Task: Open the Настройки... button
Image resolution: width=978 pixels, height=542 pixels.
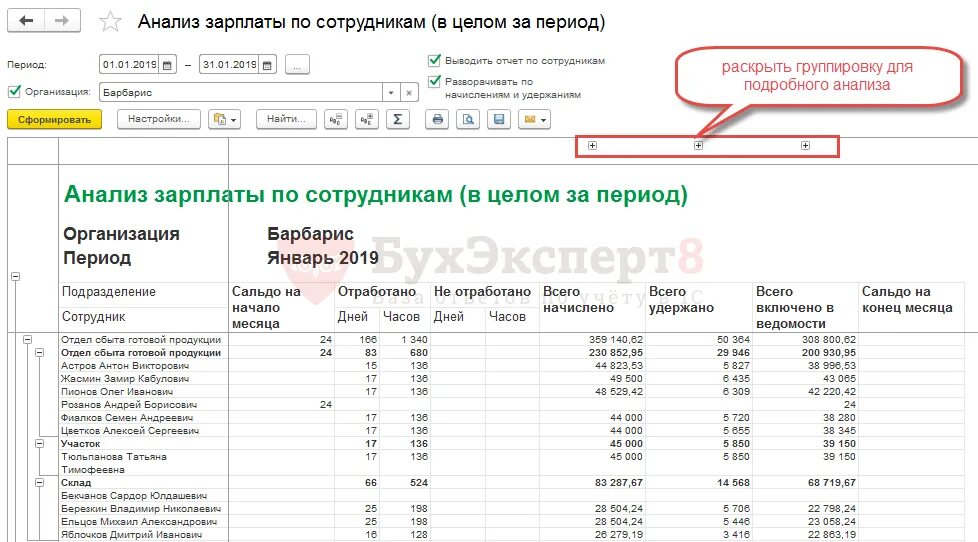Action: coord(158,119)
